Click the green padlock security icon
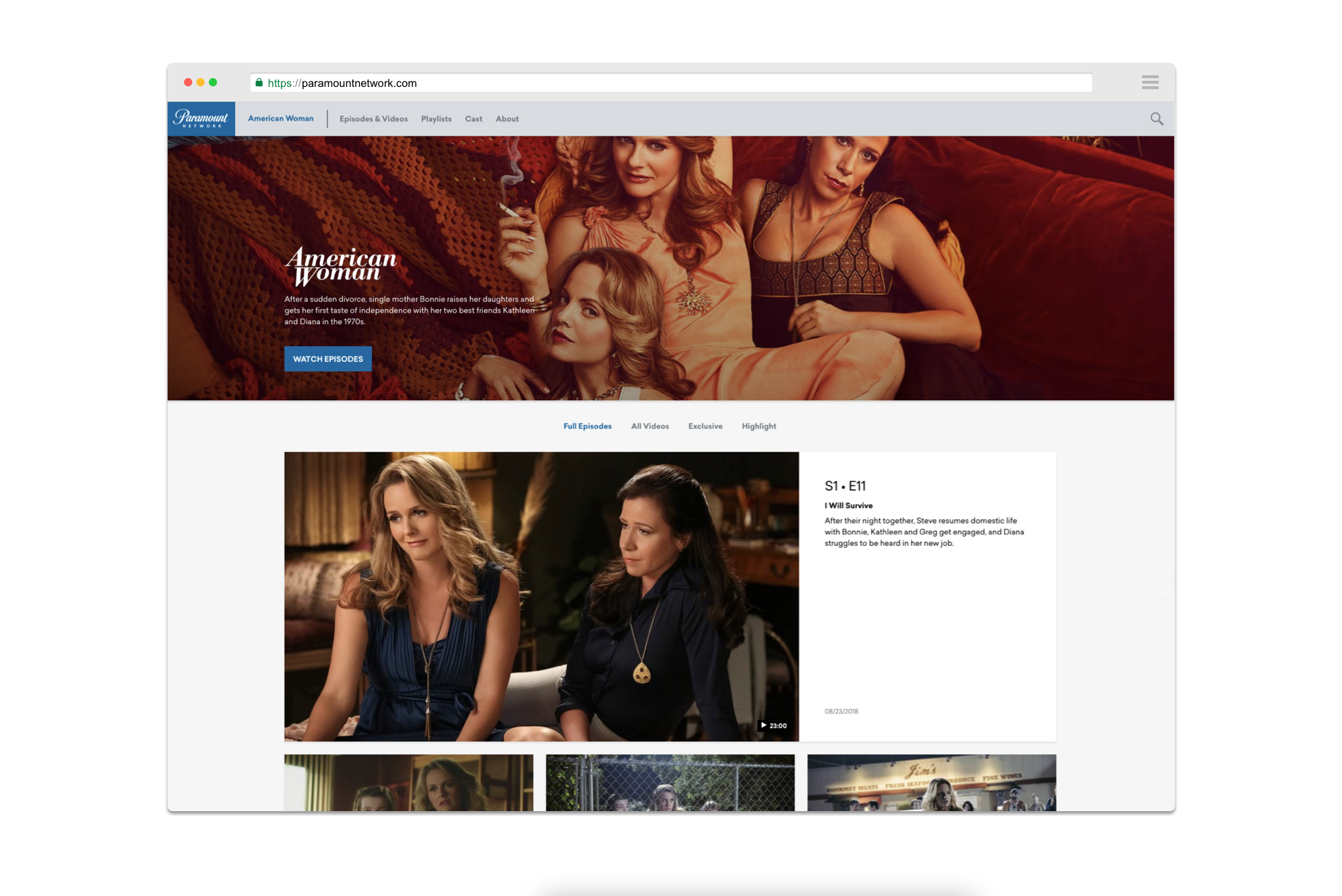Screen dimensions: 1342x896 [x=259, y=83]
